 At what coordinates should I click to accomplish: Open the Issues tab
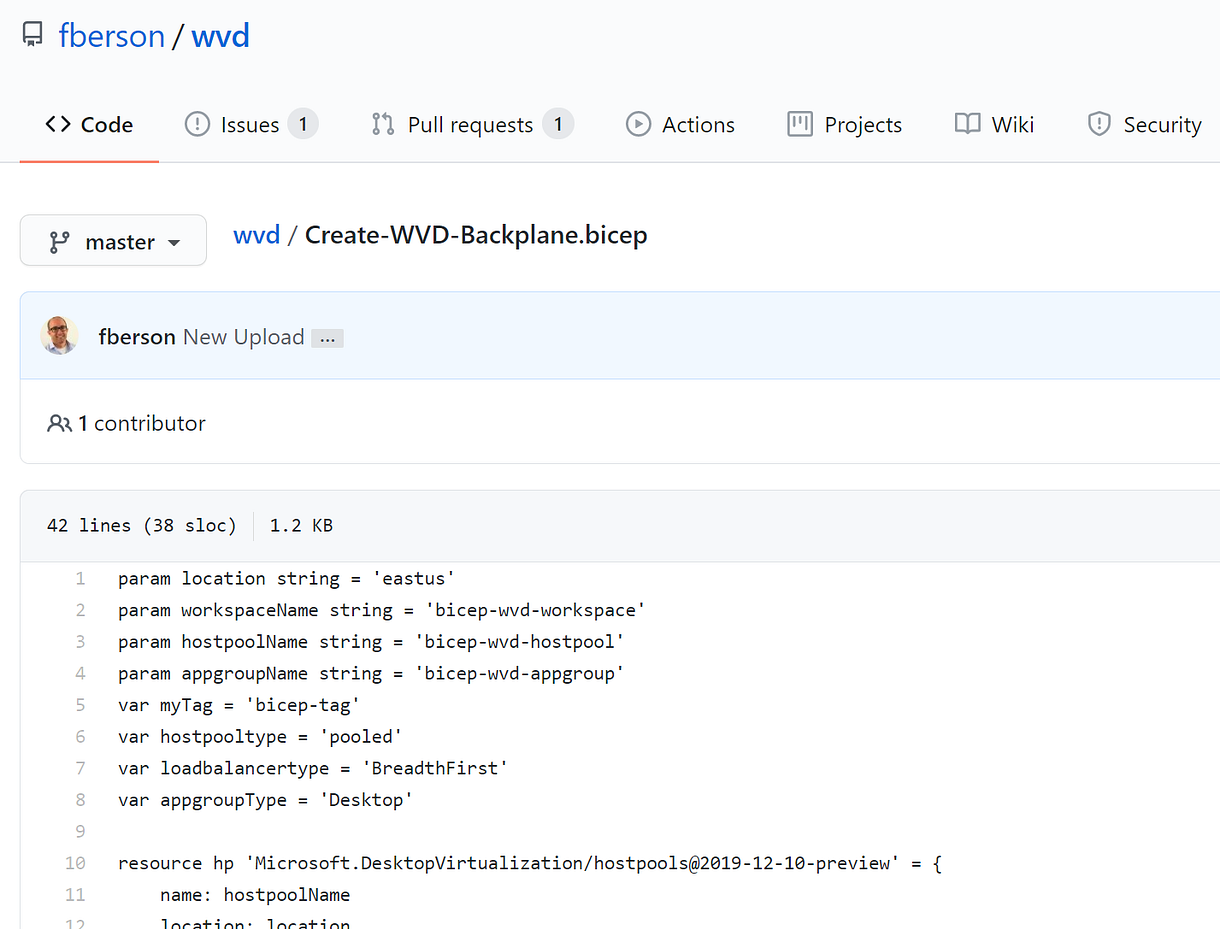tap(251, 125)
